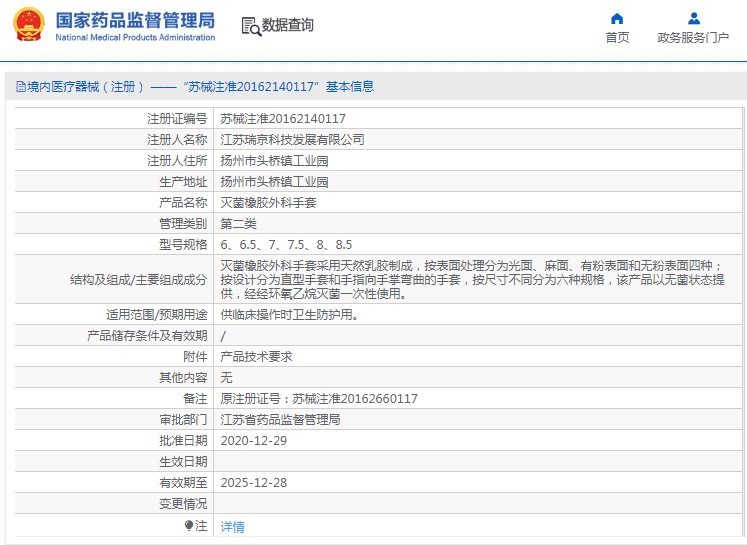Click the 审批部门 label
This screenshot has width=747, height=545.
click(183, 420)
